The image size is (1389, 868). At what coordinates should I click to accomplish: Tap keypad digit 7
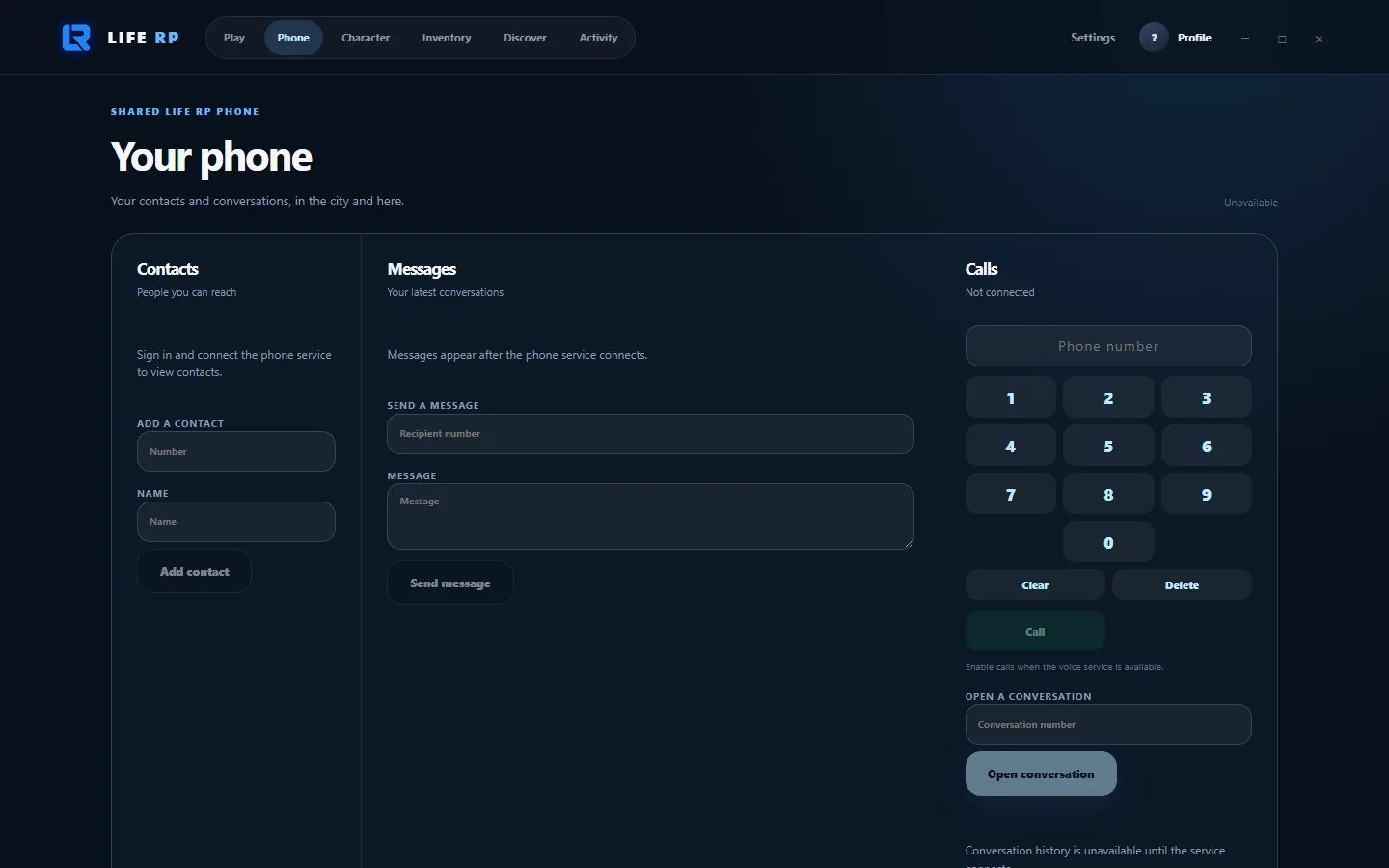tap(1011, 494)
